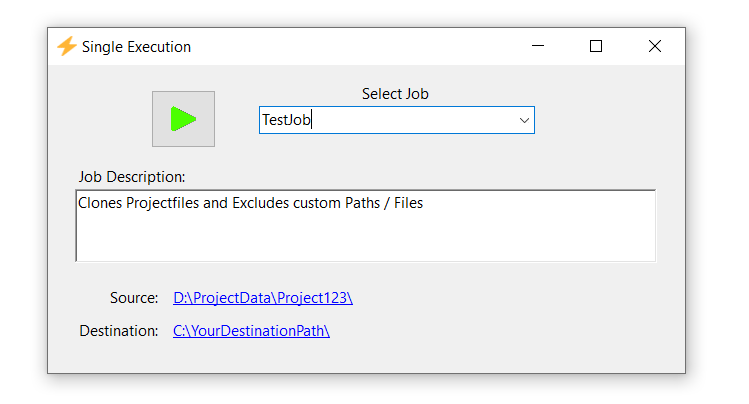Click the 'Job Description:' label
This screenshot has width=749, height=404.
pos(132,177)
